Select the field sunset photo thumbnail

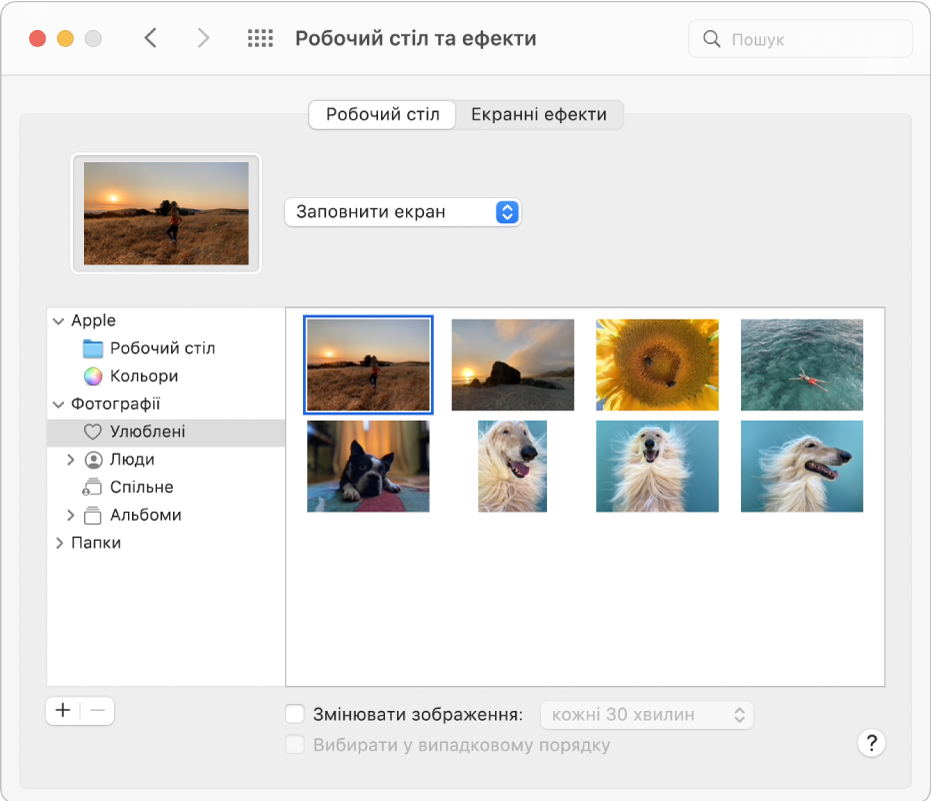tap(368, 365)
